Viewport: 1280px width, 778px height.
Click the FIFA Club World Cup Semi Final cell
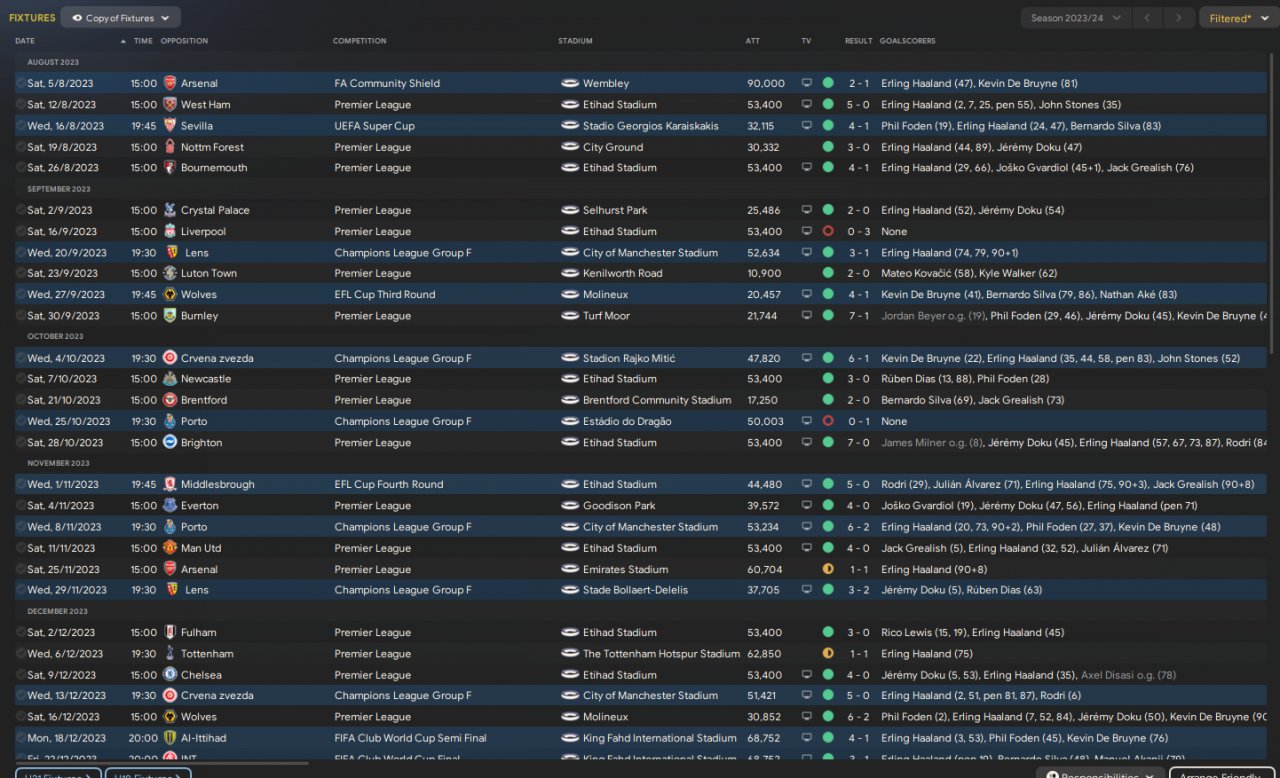pos(410,738)
